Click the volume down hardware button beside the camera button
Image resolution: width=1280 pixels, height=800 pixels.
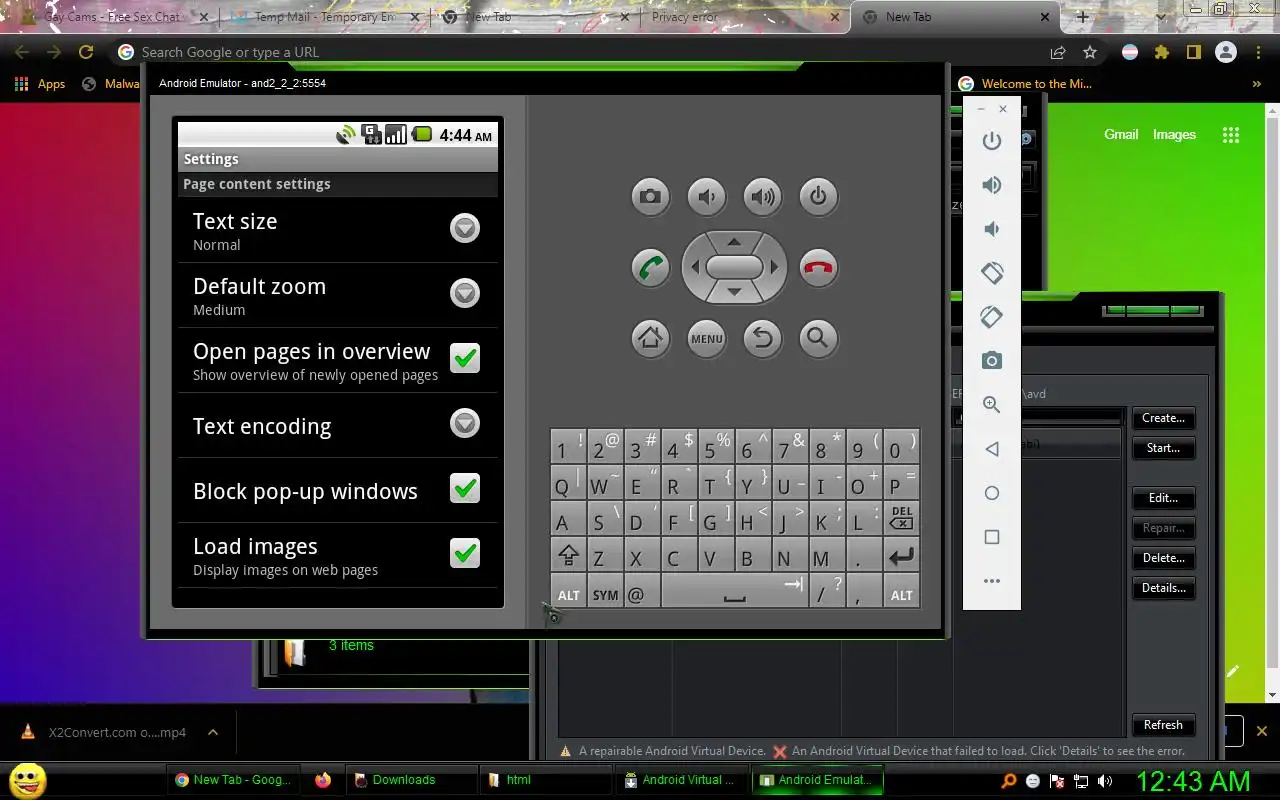[x=706, y=196]
